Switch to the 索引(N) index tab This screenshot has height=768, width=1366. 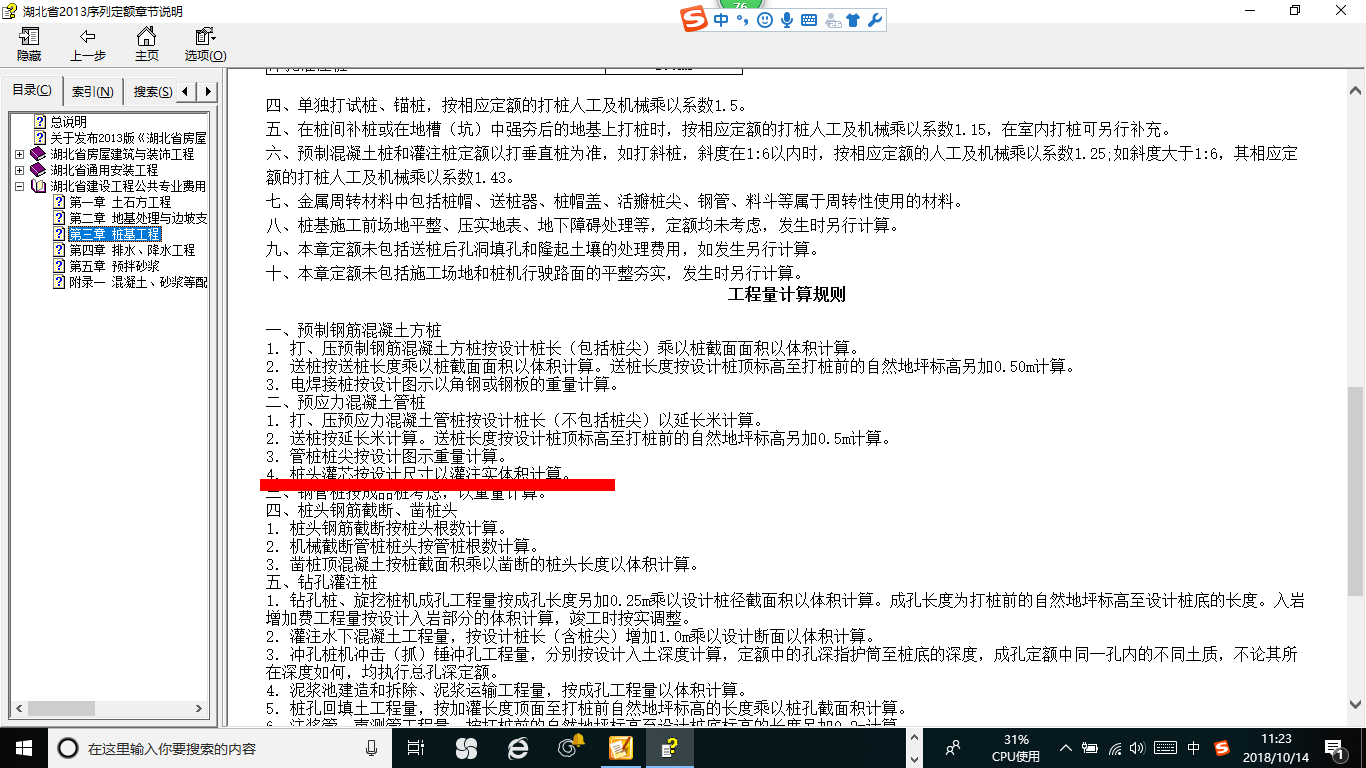tap(93, 92)
